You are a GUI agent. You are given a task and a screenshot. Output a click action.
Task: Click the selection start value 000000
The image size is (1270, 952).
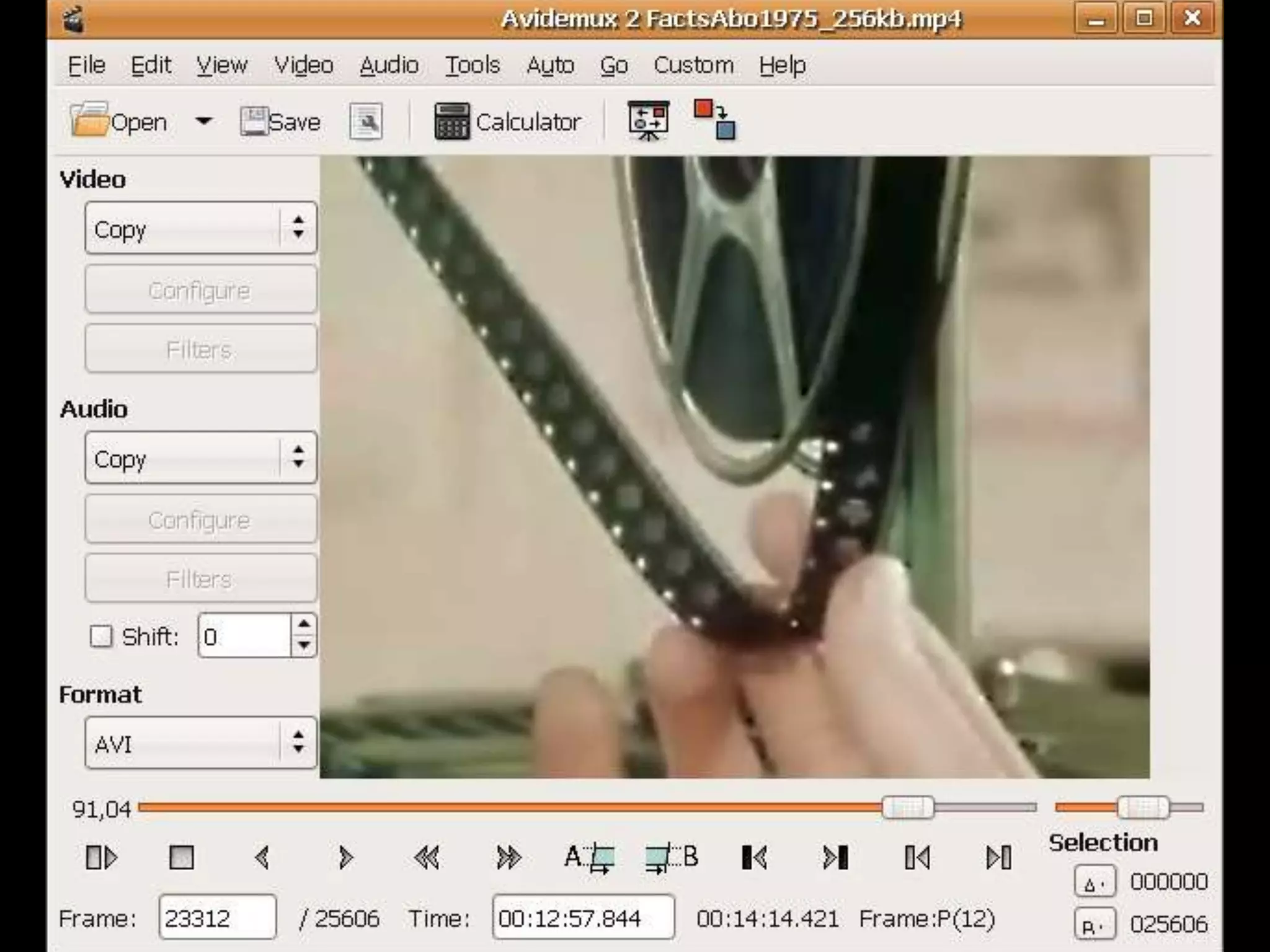1168,881
